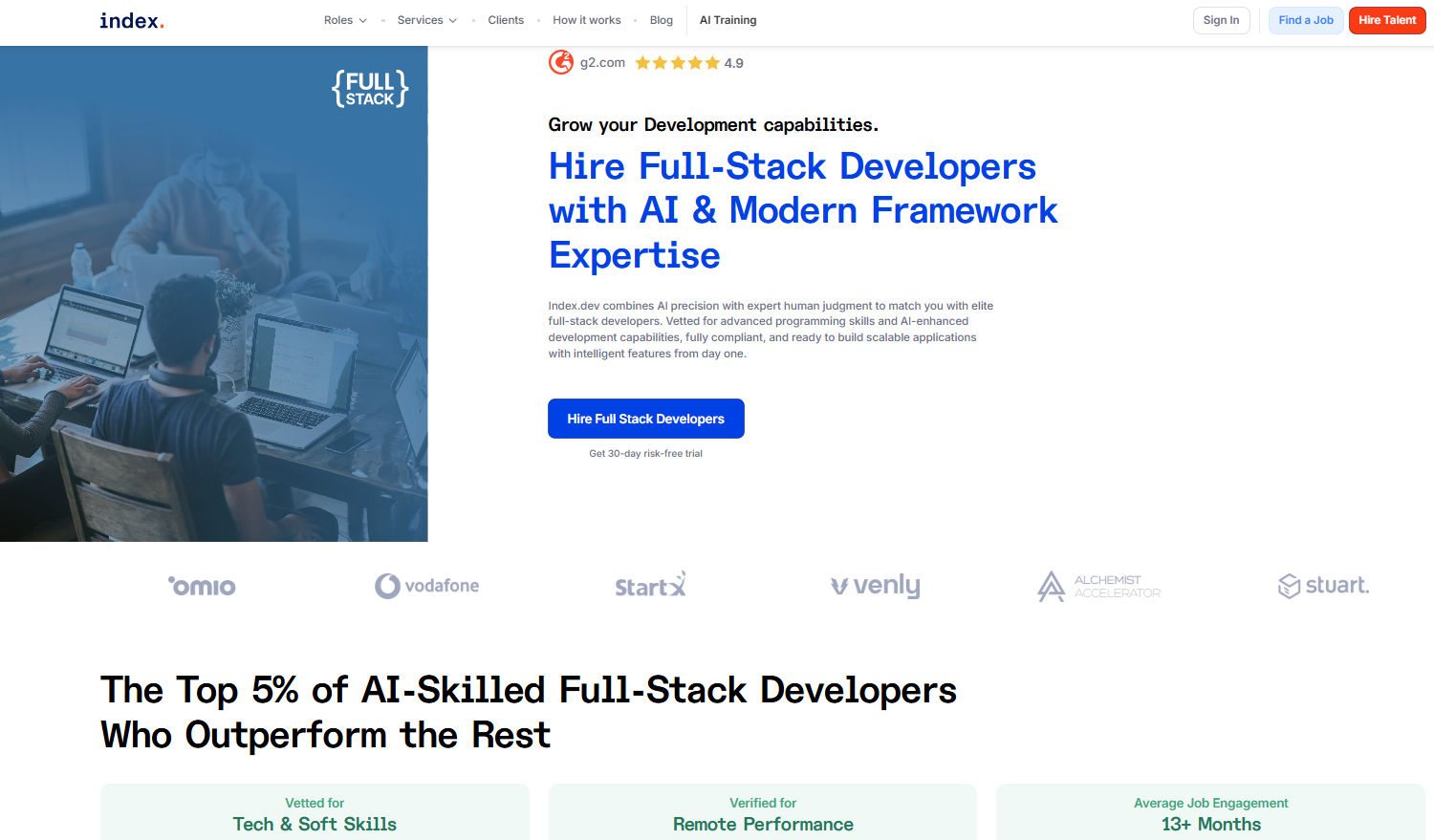The width and height of the screenshot is (1434, 840).
Task: Click the Stuart logo
Action: 1323,586
